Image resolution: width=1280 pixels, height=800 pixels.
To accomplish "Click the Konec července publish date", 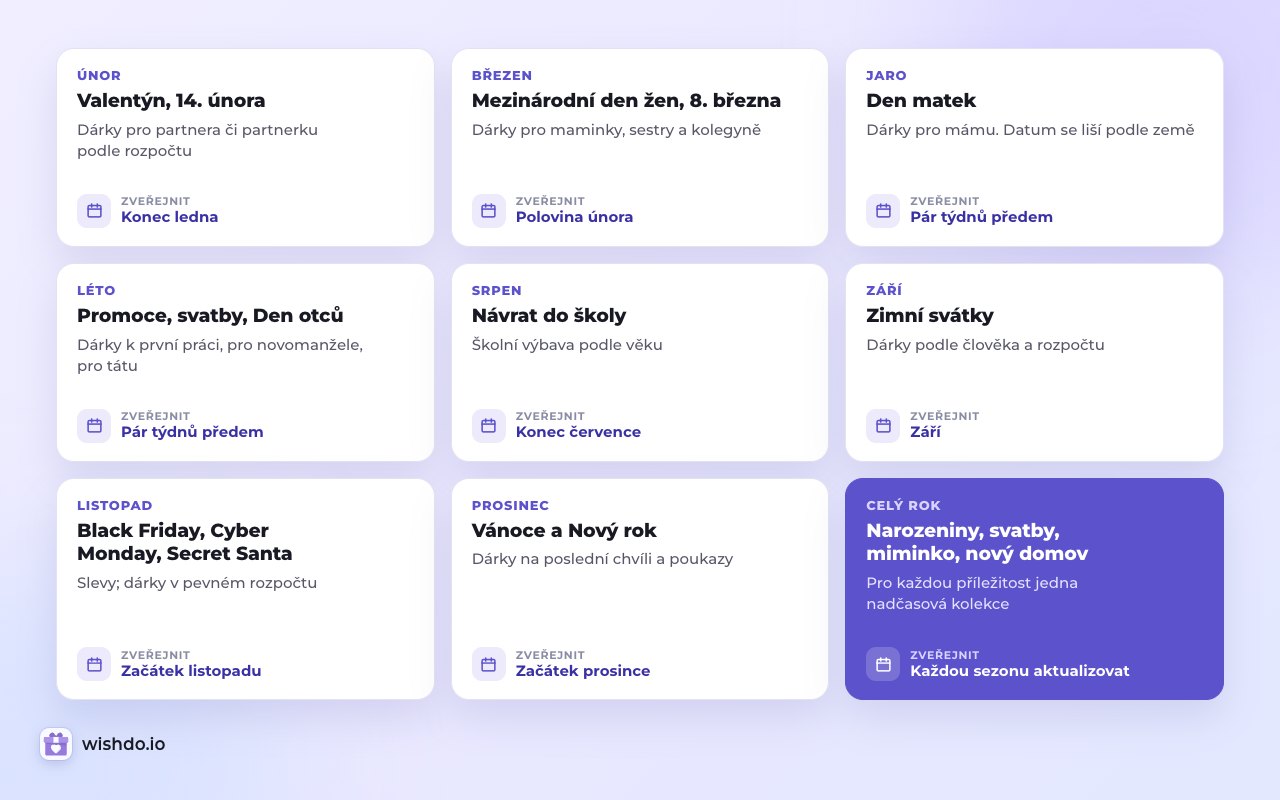I will tap(578, 432).
